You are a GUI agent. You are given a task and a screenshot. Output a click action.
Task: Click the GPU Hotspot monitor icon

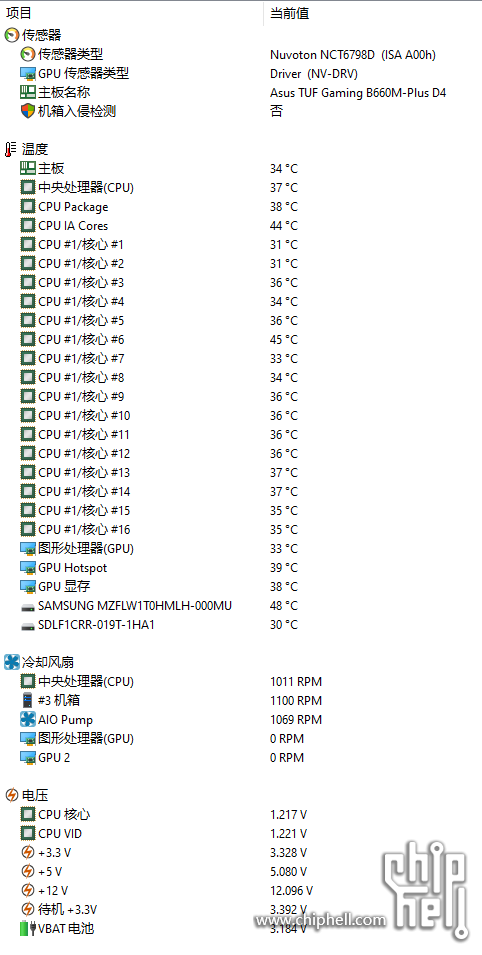tap(28, 568)
